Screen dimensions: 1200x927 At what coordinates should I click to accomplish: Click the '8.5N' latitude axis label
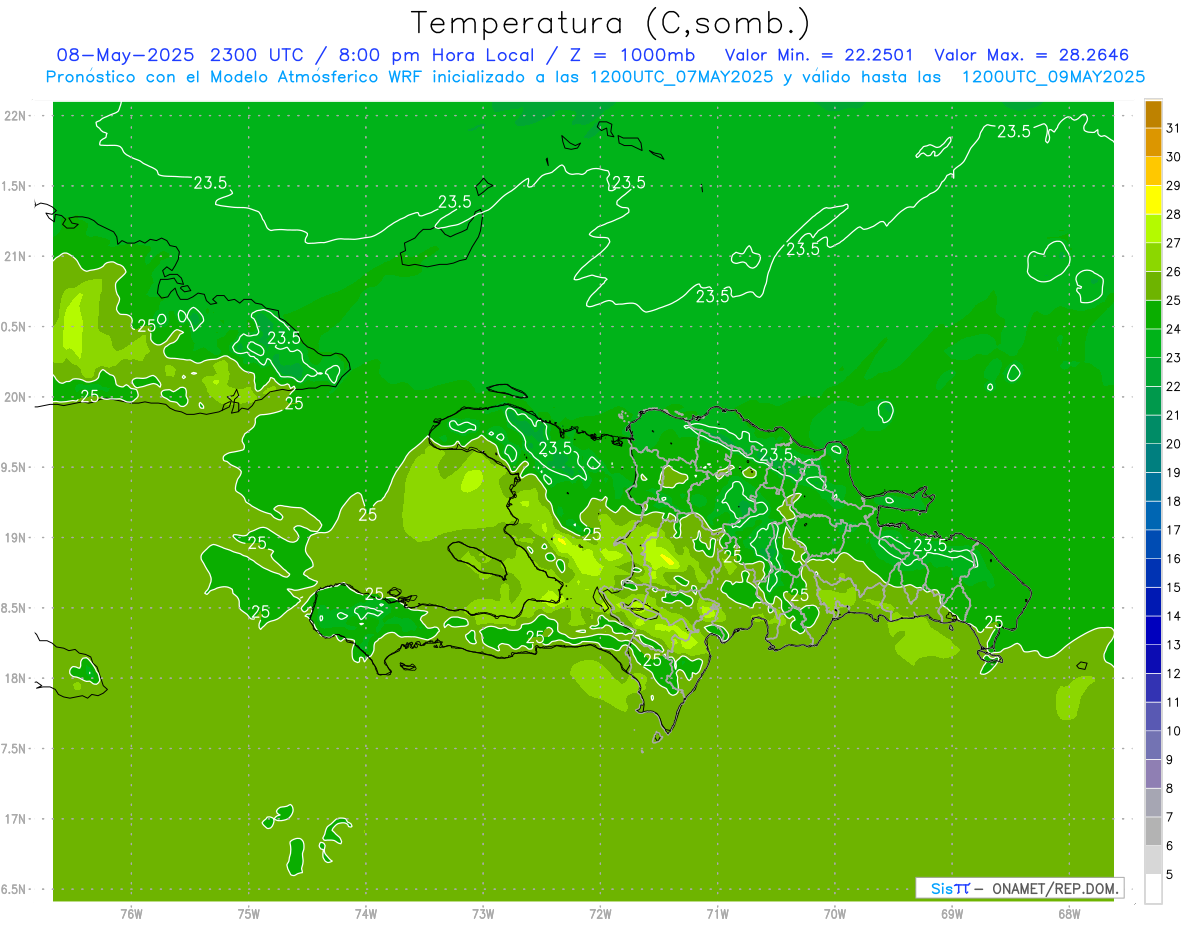coord(15,608)
